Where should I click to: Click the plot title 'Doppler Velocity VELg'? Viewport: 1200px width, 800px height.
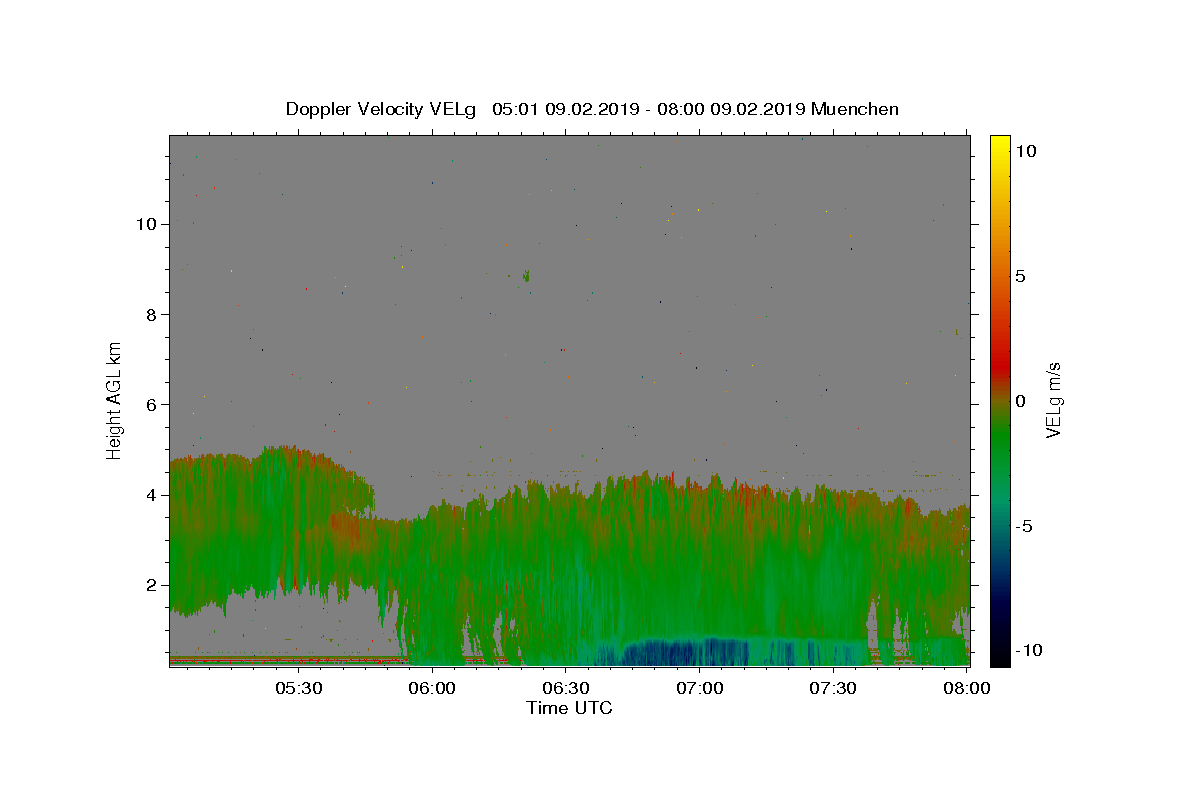[x=382, y=109]
